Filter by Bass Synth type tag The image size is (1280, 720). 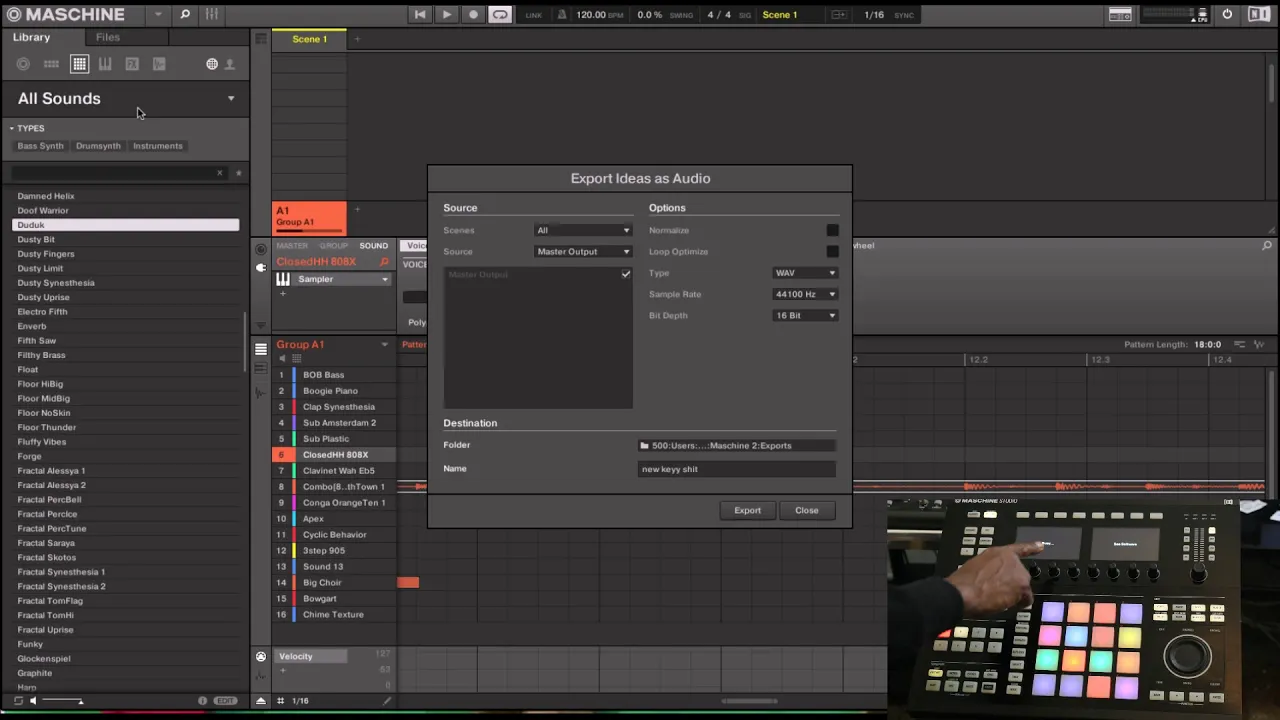point(40,146)
